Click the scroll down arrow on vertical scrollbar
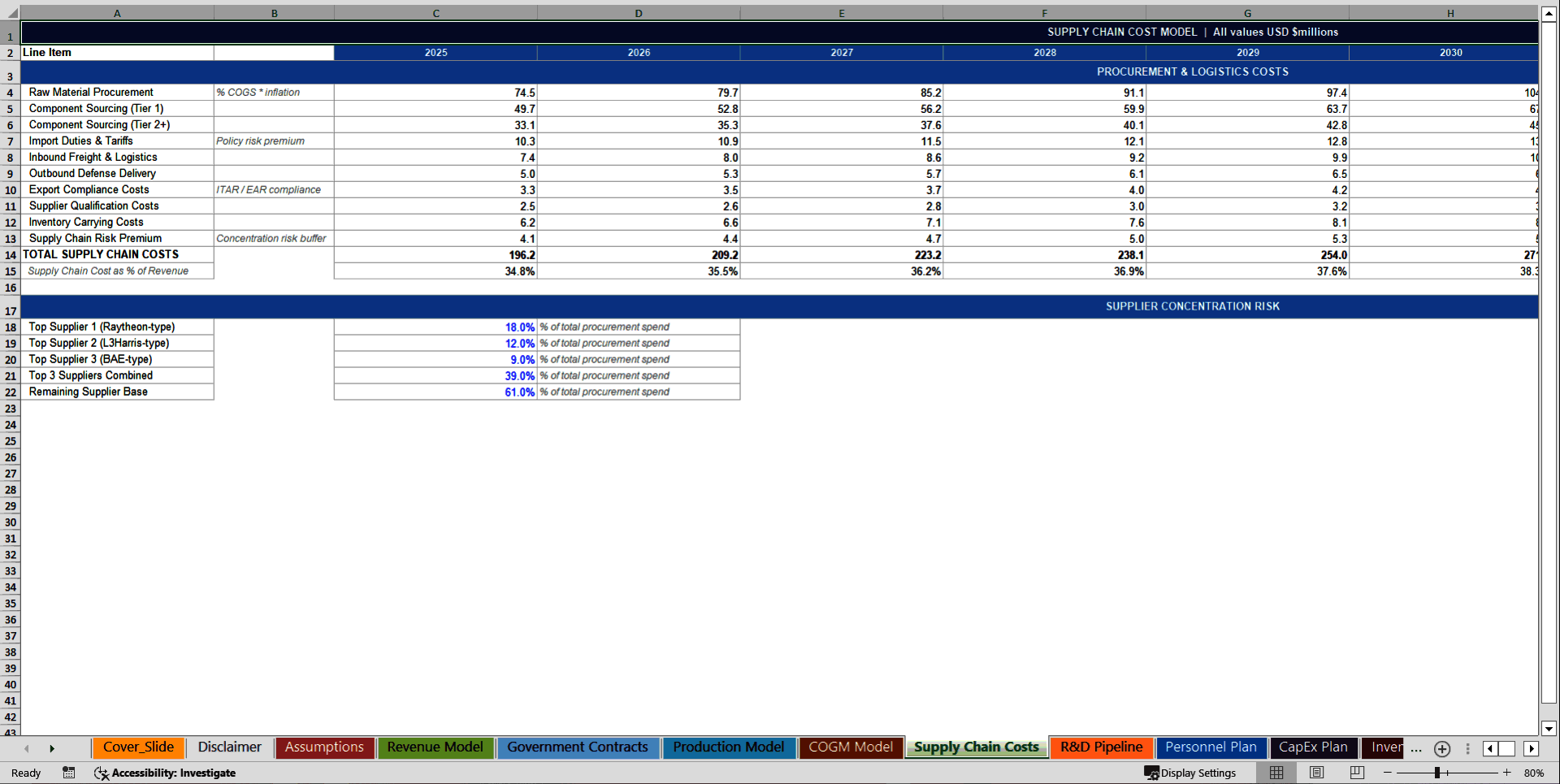The width and height of the screenshot is (1560, 784). pos(1549,729)
